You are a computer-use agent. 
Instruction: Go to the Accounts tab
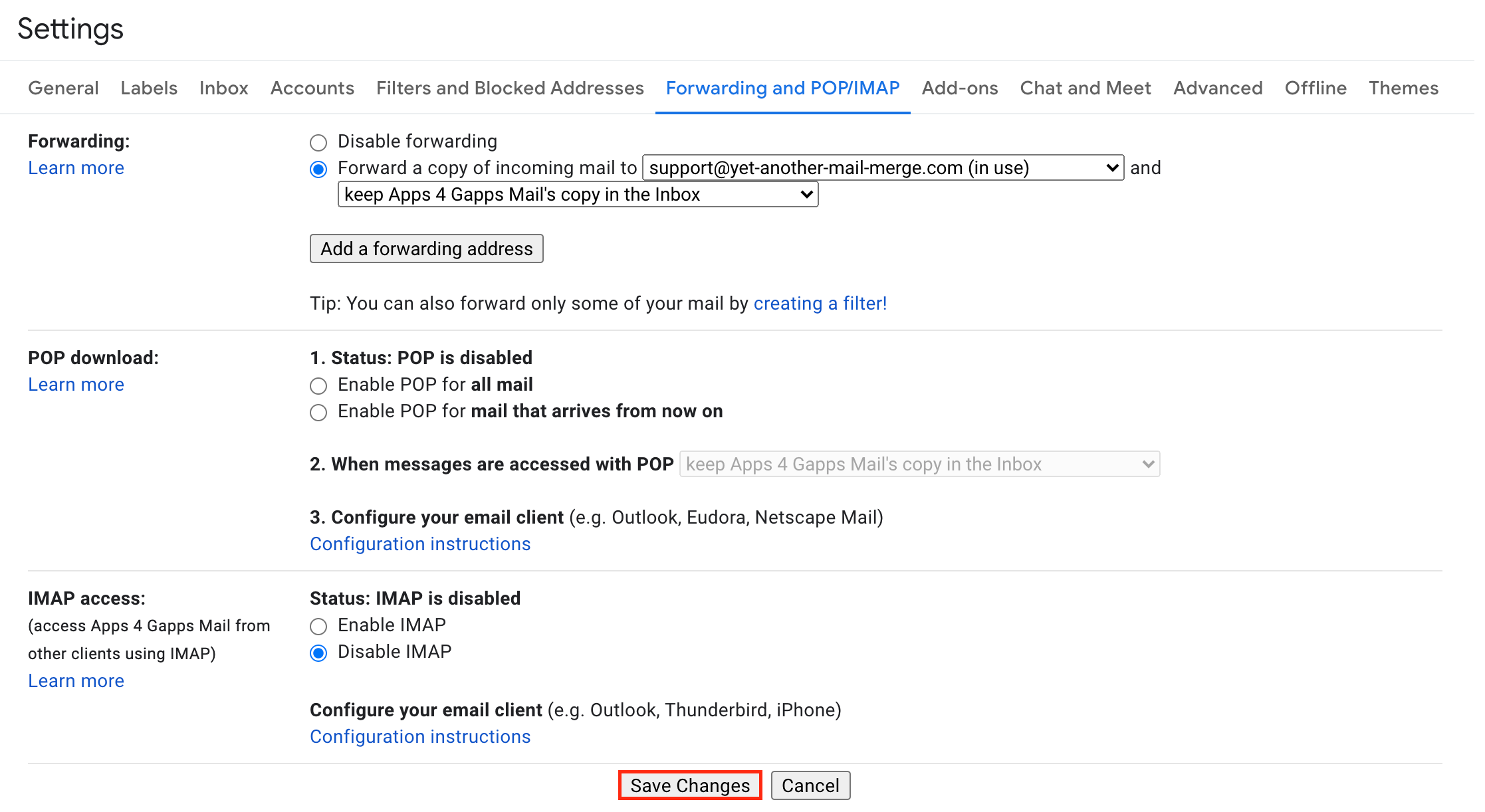coord(312,88)
